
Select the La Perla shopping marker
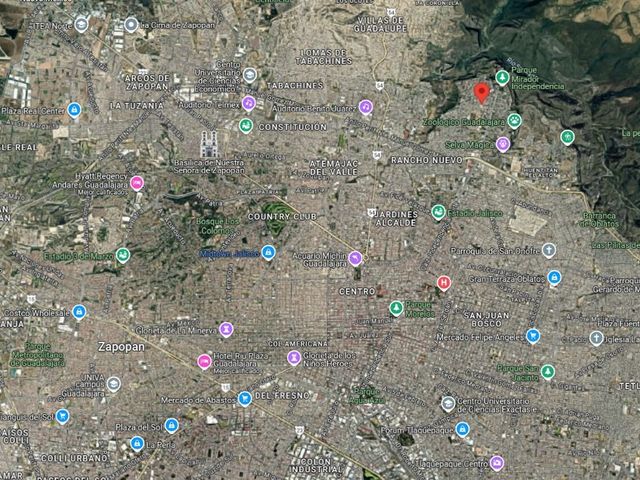137,443
